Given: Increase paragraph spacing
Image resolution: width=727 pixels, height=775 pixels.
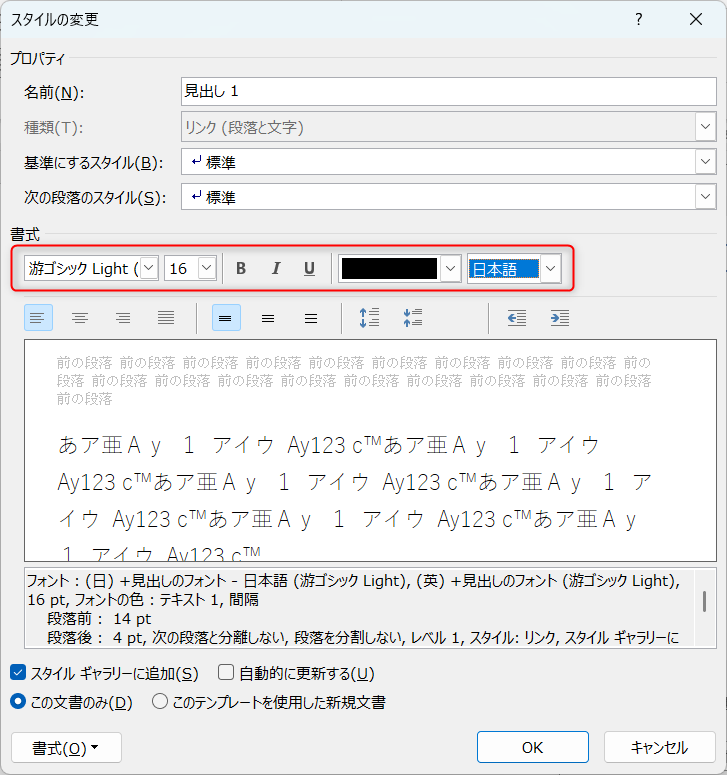Looking at the screenshot, I should [x=369, y=318].
